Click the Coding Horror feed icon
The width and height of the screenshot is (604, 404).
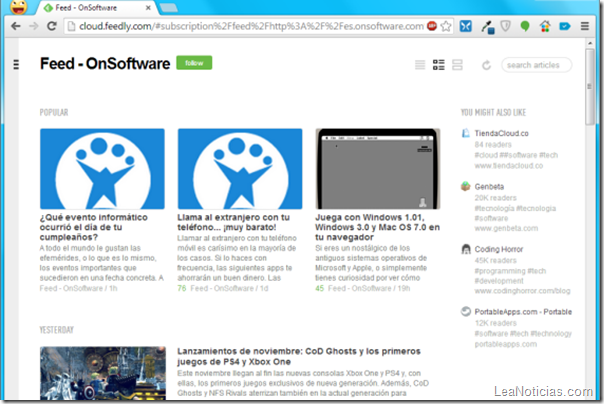pos(466,249)
